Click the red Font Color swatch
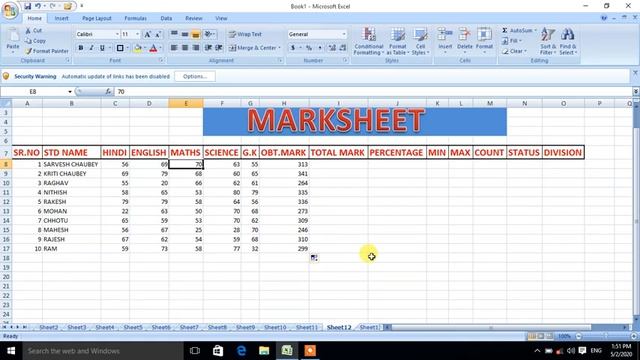Image resolution: width=640 pixels, height=360 pixels. click(153, 48)
